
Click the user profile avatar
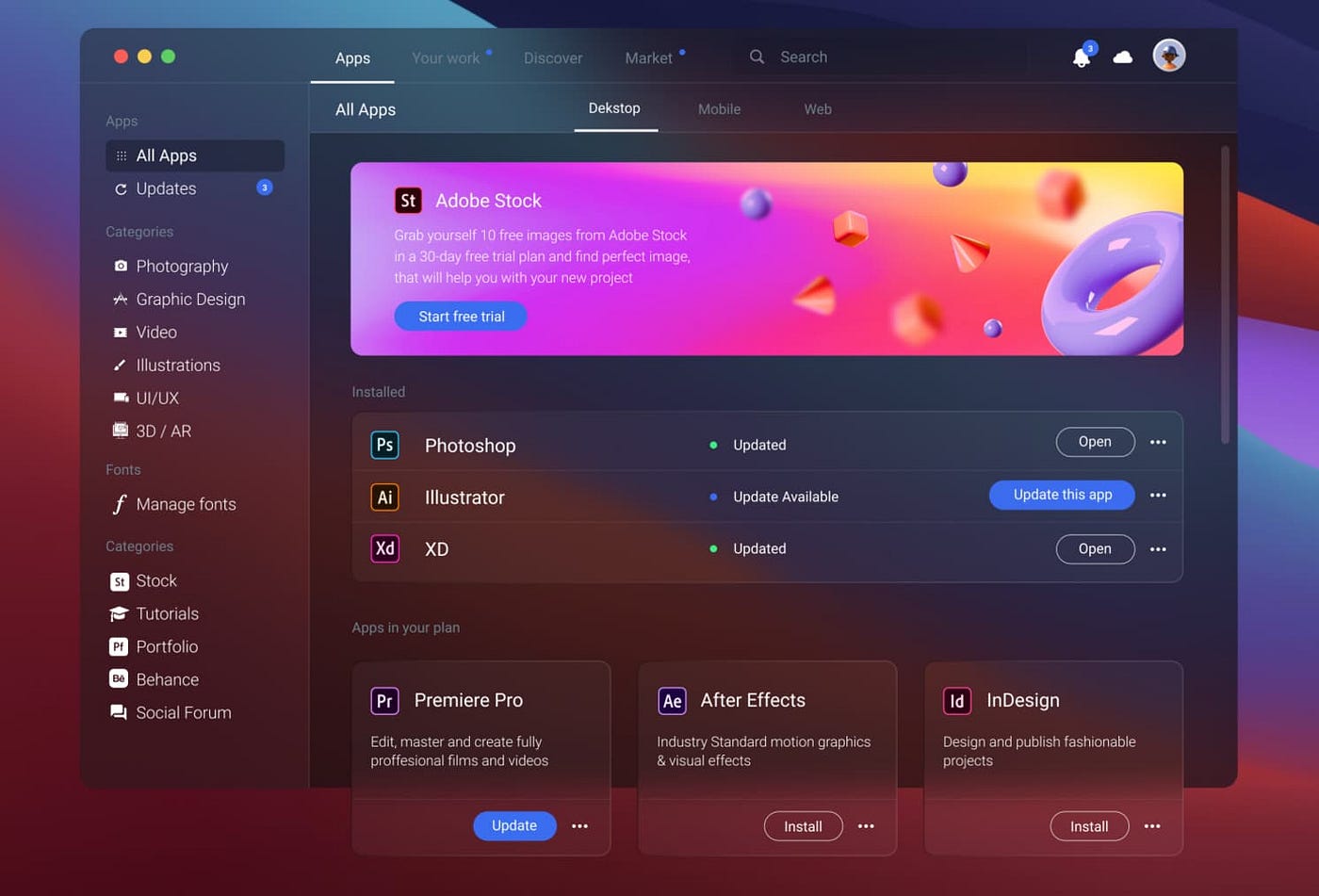(1168, 56)
